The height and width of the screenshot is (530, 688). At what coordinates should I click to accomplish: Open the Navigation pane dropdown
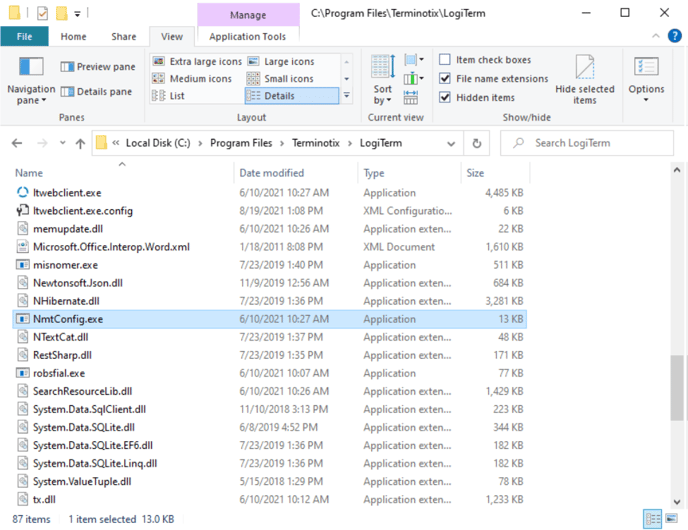pyautogui.click(x=31, y=81)
